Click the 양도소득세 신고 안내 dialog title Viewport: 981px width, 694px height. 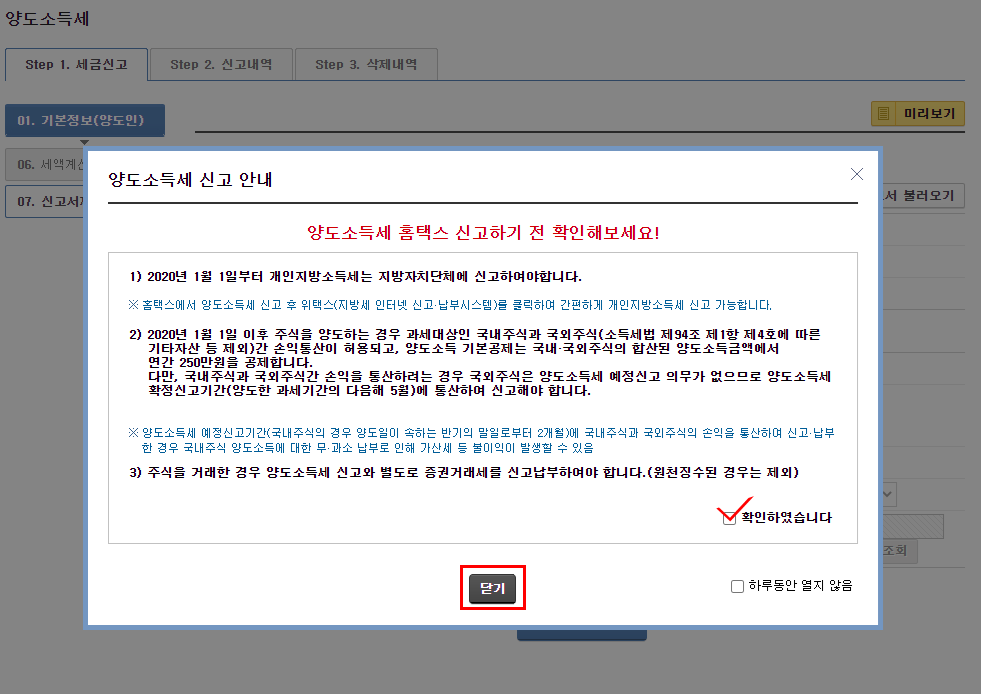190,180
